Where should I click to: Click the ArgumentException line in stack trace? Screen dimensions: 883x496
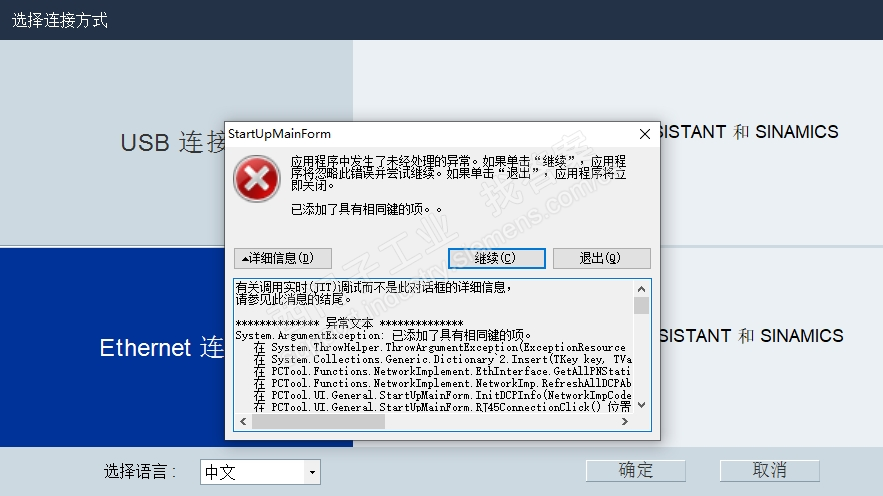click(x=383, y=336)
